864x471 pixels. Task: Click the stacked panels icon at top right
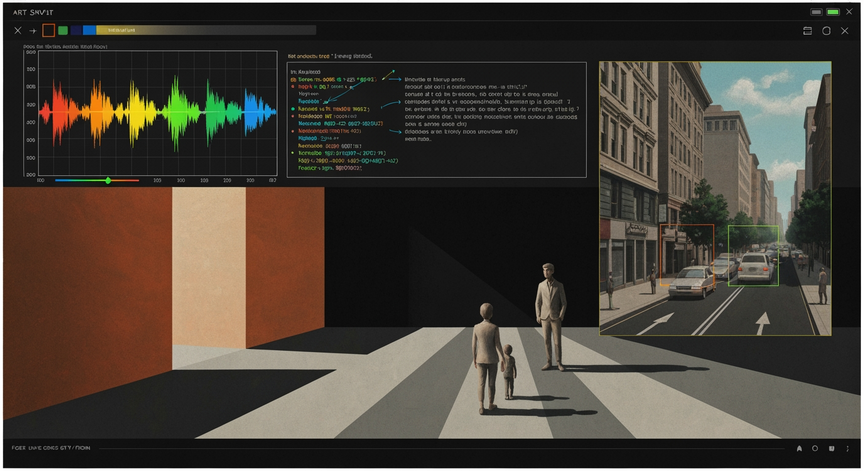807,31
